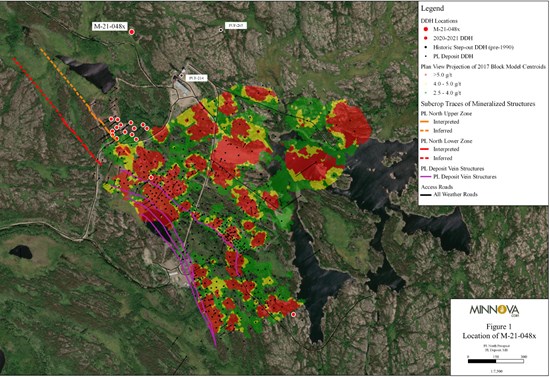Click the Minnova logo gold circle

pyautogui.click(x=502, y=310)
